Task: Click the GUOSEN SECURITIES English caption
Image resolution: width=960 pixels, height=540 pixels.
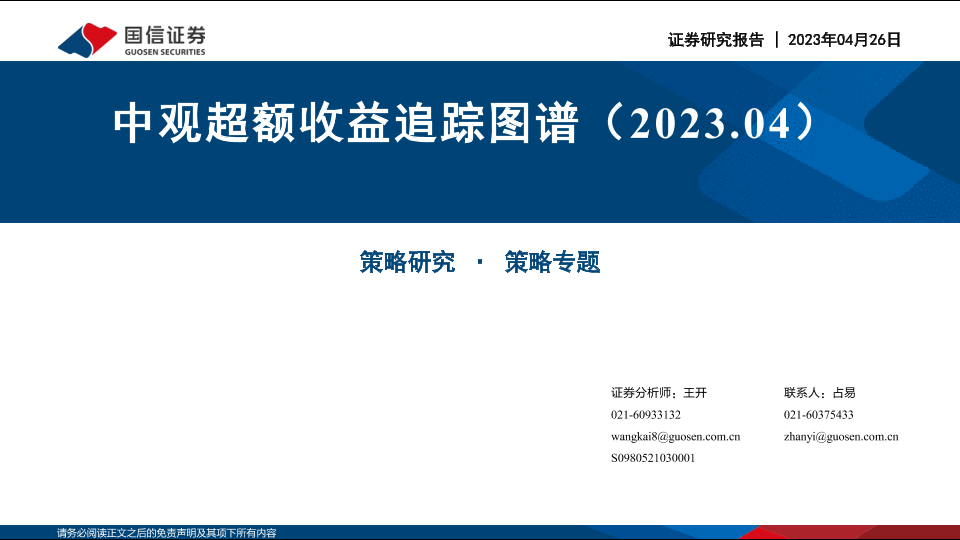Action: (165, 52)
